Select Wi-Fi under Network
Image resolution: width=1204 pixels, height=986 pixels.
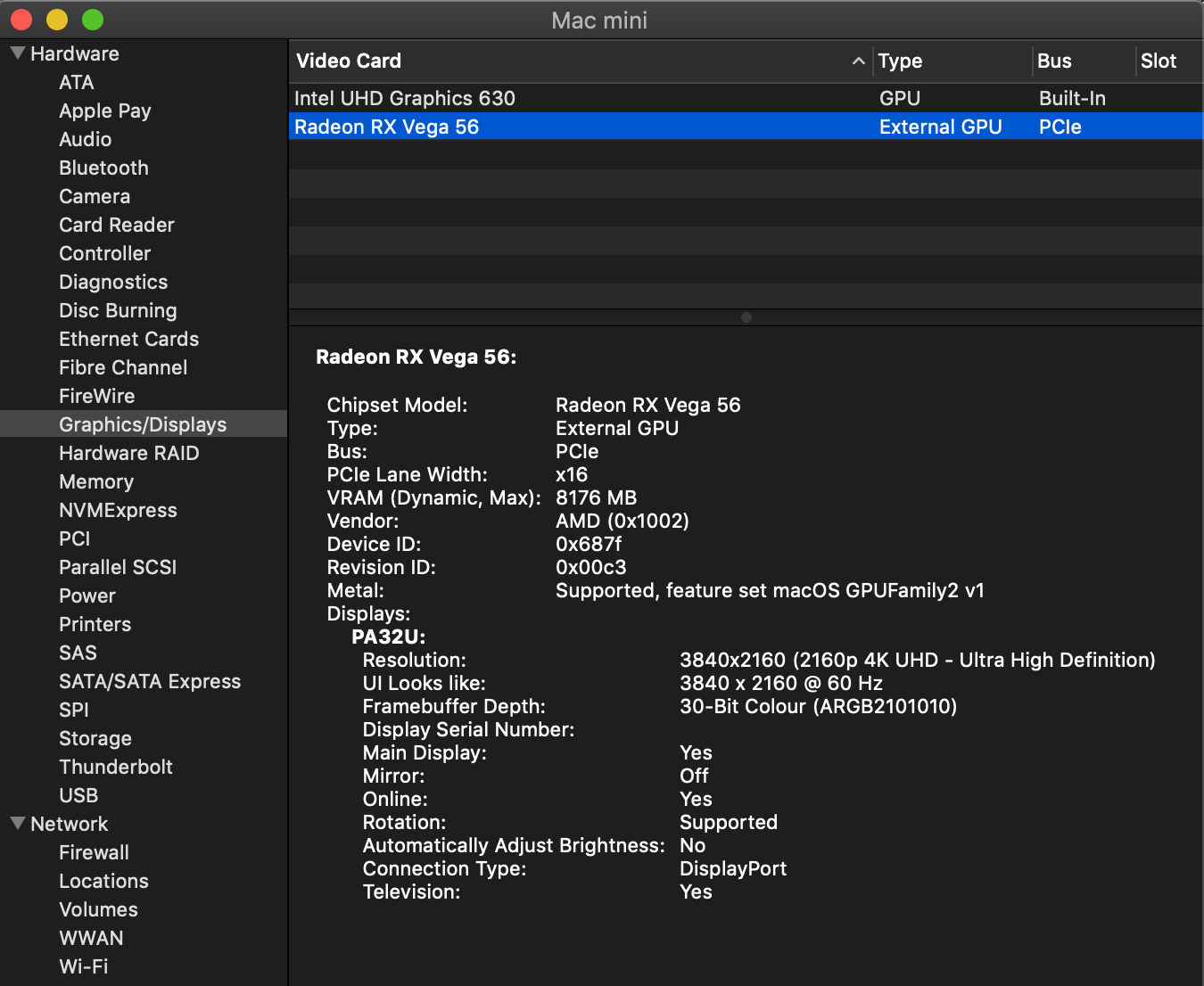[84, 966]
